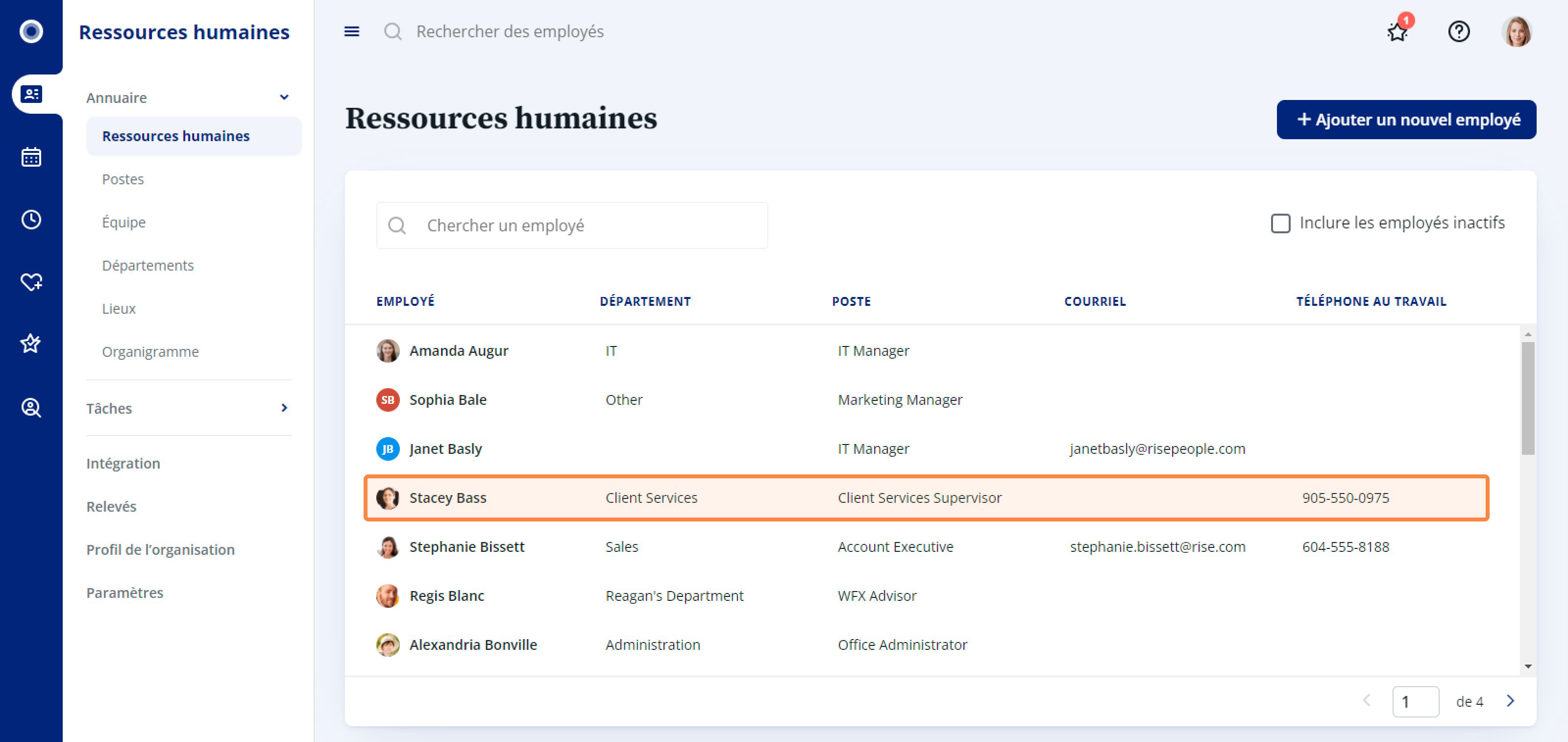
Task: Sort by DÉPARTEMENT column header
Action: [x=645, y=301]
